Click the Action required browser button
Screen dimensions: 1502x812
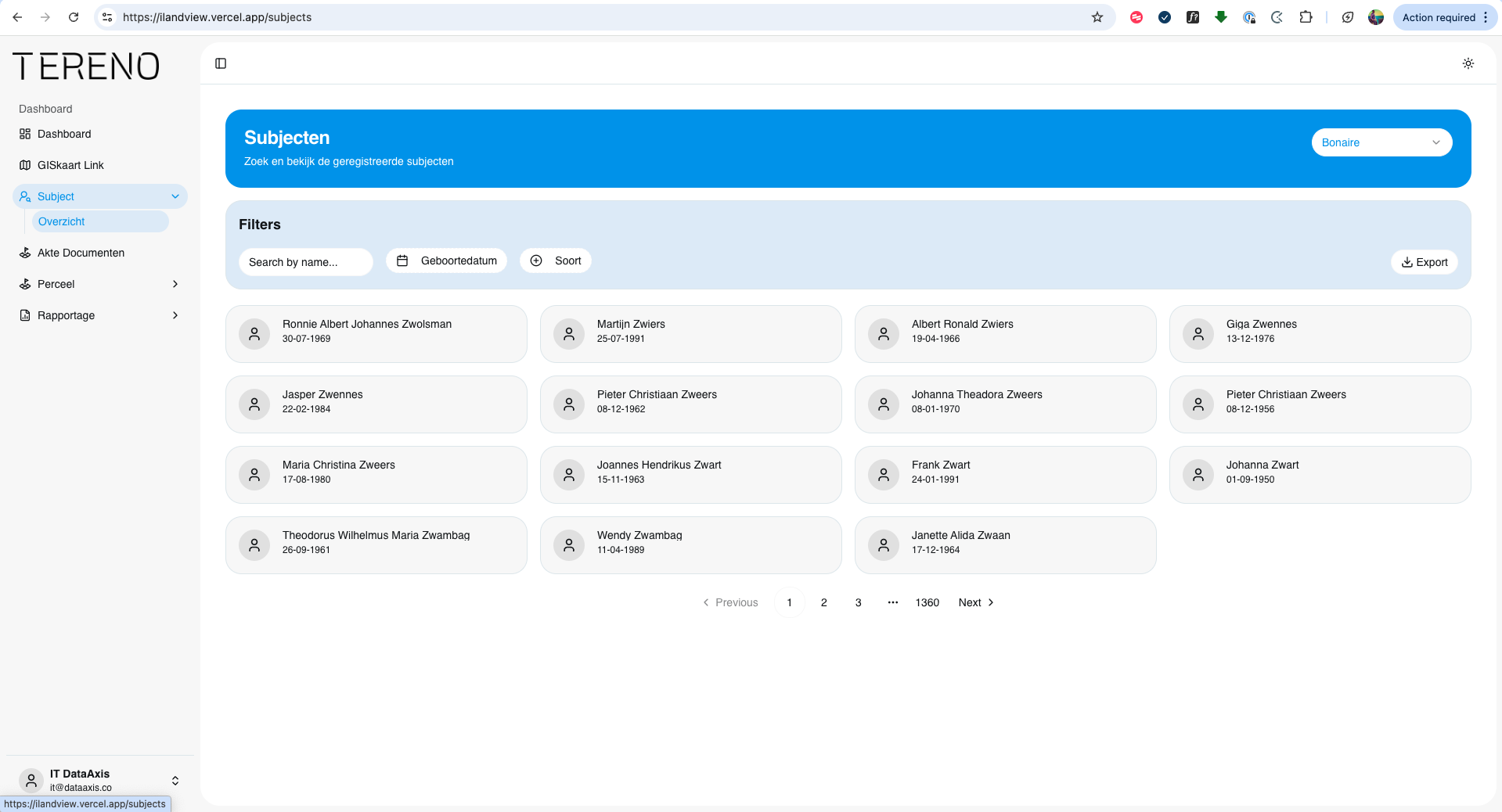(x=1445, y=17)
